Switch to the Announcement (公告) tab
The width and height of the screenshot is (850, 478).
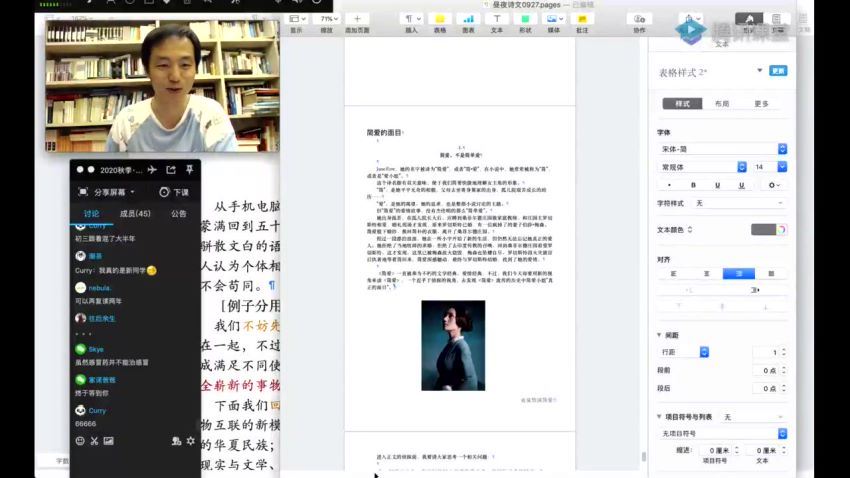179,214
